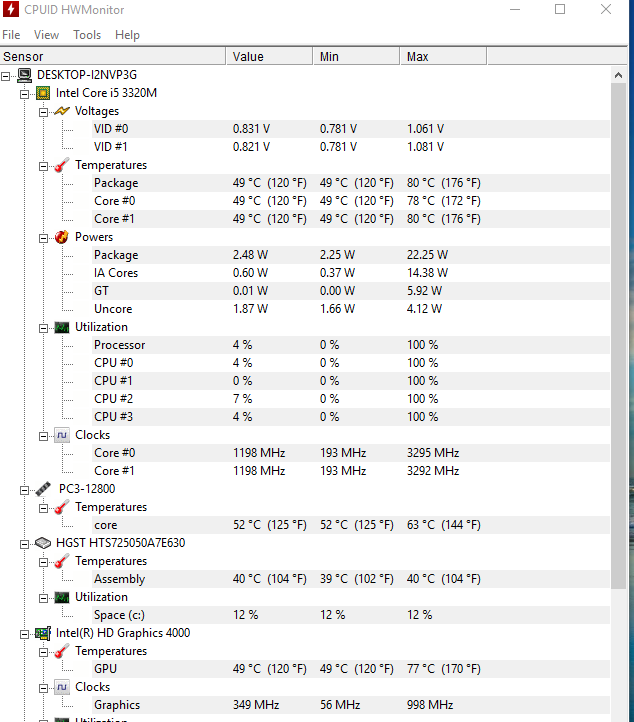Screen dimensions: 634x722
Task: Click the HGST Temperatures thermometer icon
Action: click(x=62, y=561)
